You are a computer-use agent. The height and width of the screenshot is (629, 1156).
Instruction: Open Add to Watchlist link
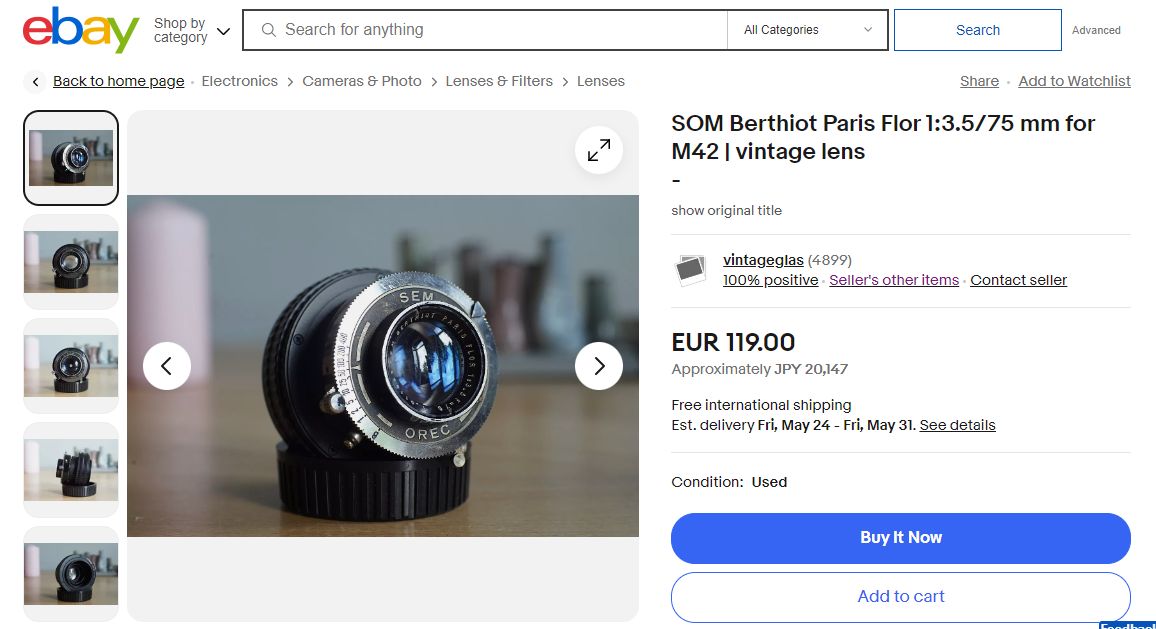(x=1074, y=81)
